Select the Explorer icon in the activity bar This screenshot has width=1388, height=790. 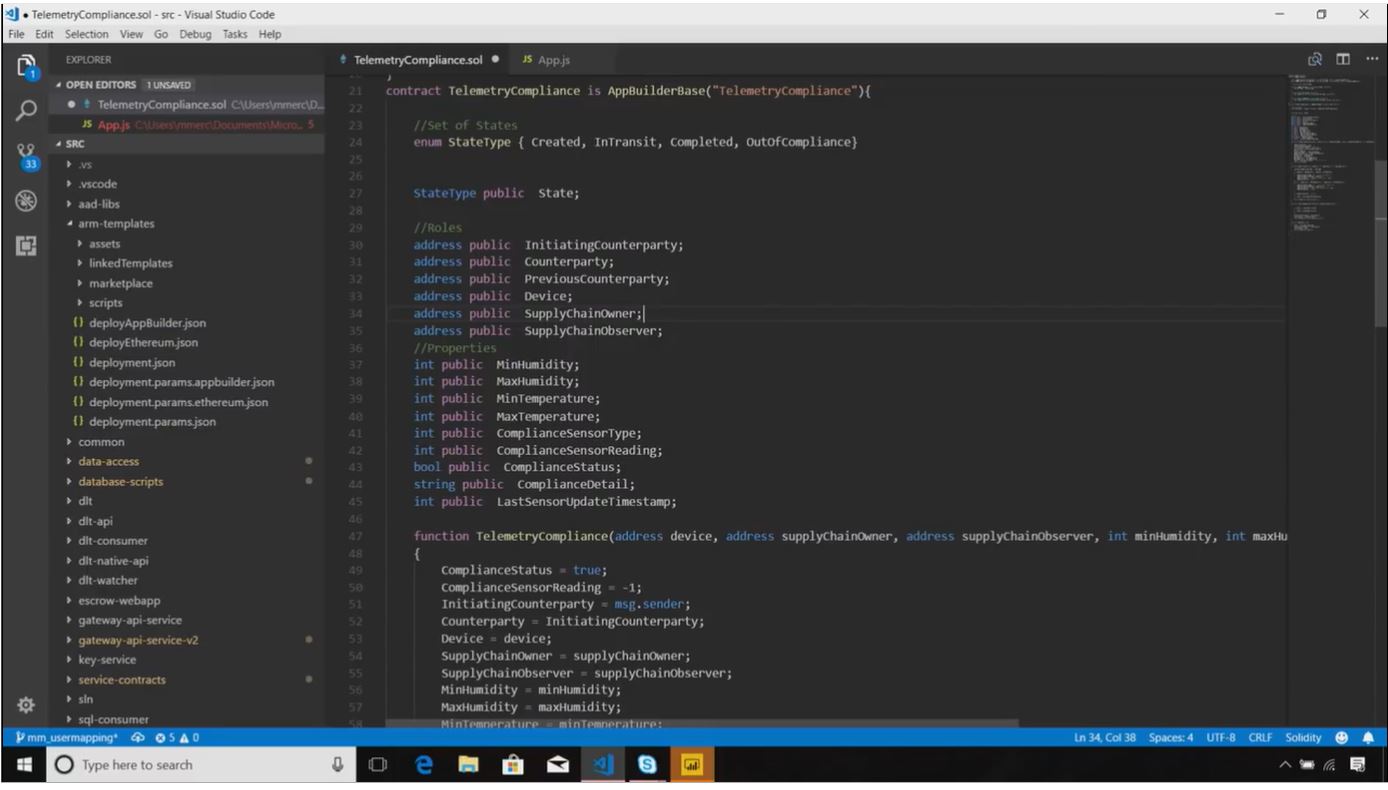coord(26,65)
